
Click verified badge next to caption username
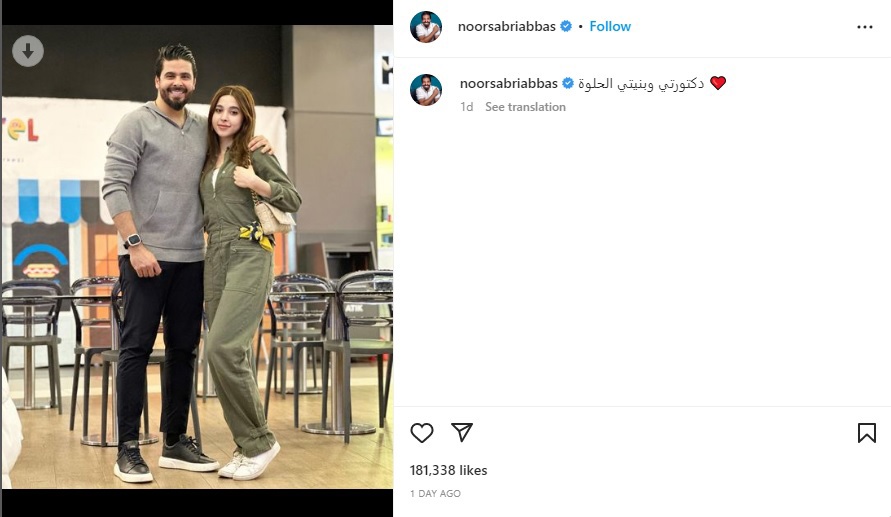568,84
